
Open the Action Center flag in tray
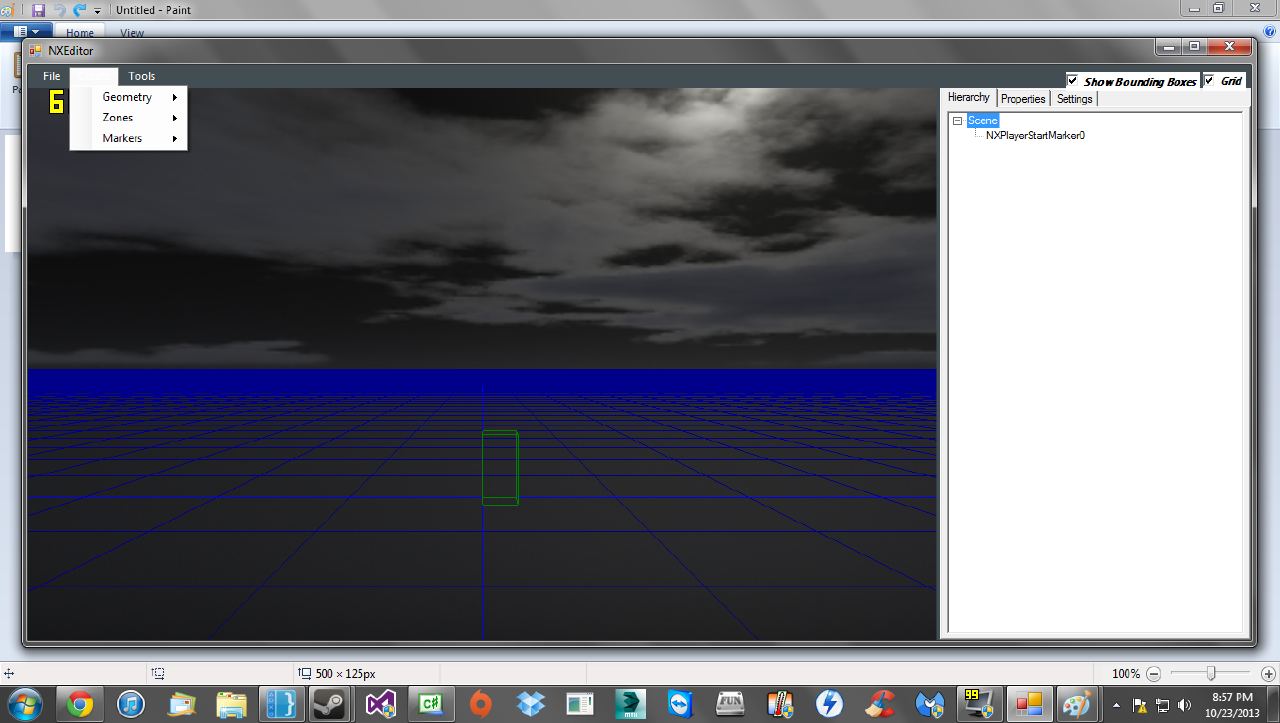pyautogui.click(x=1140, y=705)
